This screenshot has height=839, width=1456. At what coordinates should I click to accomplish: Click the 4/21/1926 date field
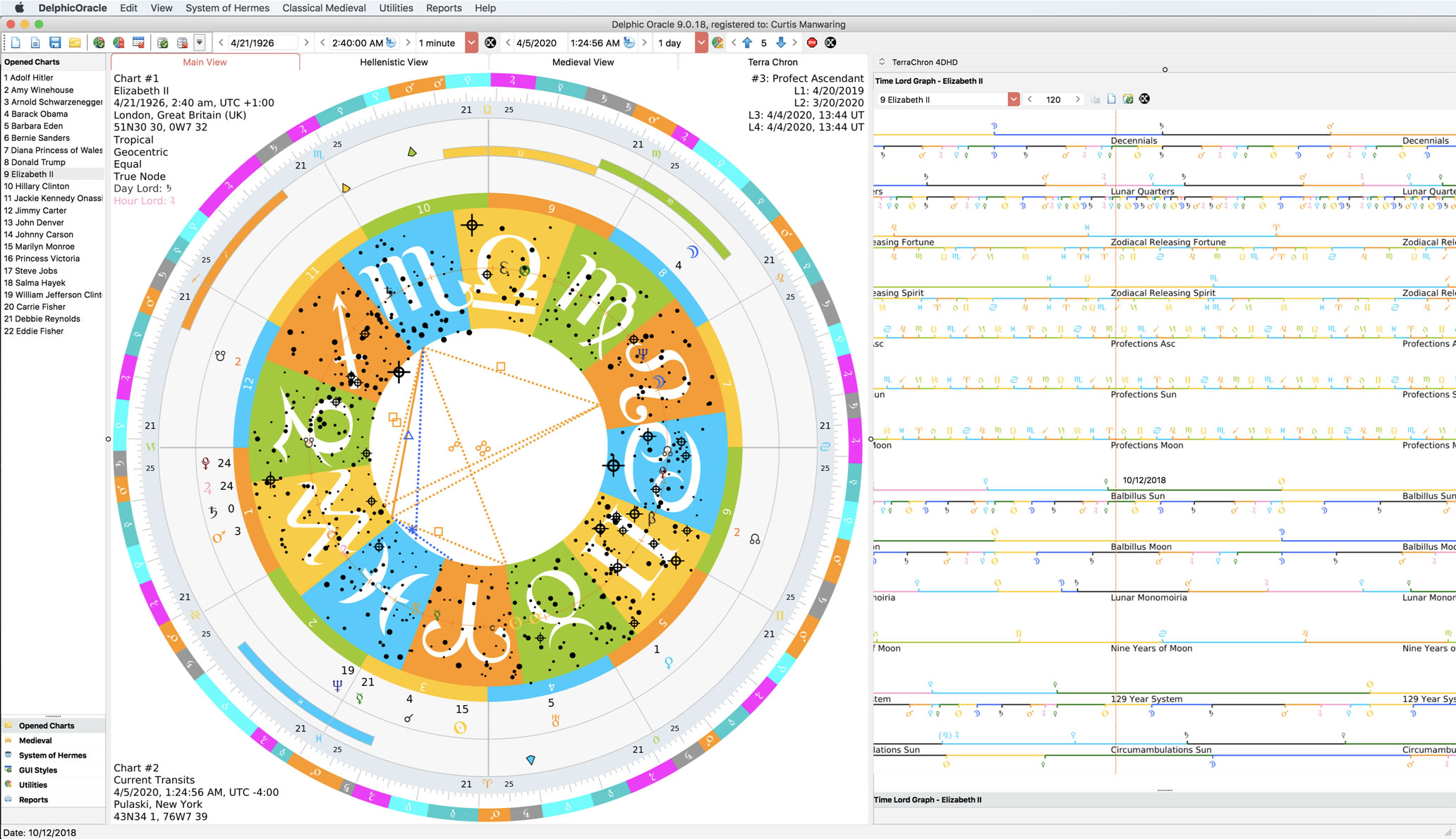263,43
